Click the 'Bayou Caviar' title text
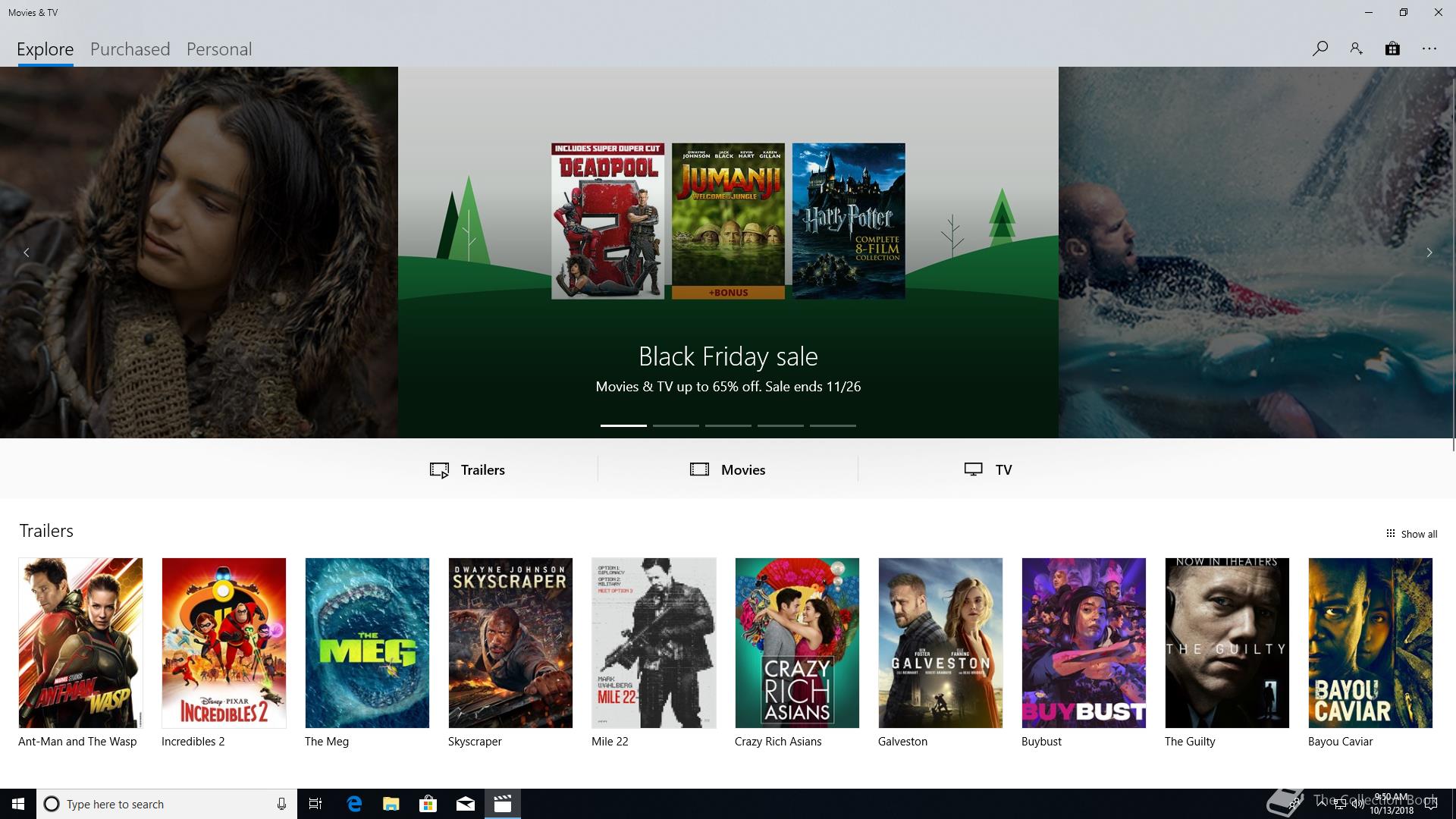 point(1340,742)
